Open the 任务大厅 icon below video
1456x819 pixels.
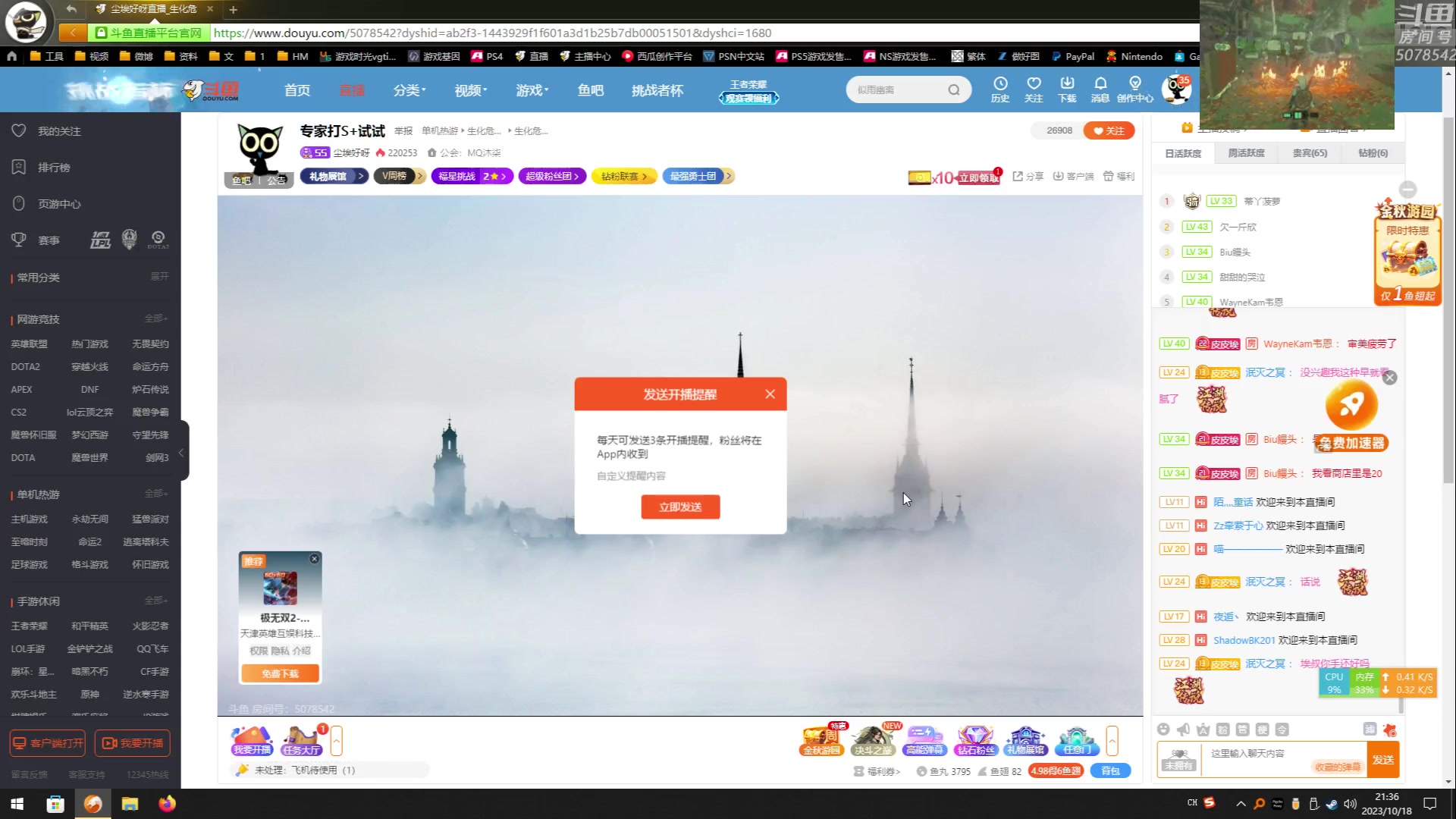301,740
